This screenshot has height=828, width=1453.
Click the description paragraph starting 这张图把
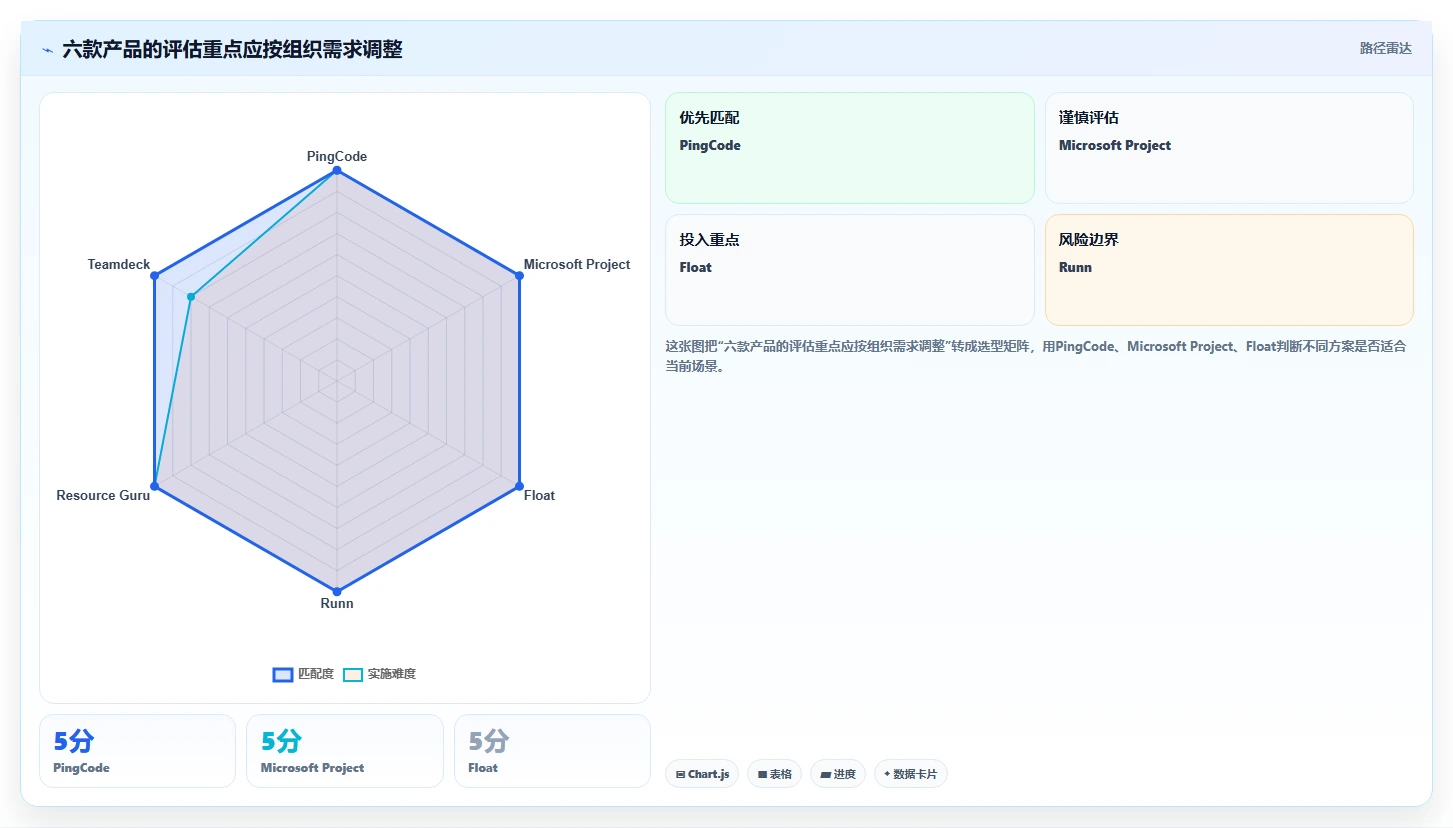1036,356
